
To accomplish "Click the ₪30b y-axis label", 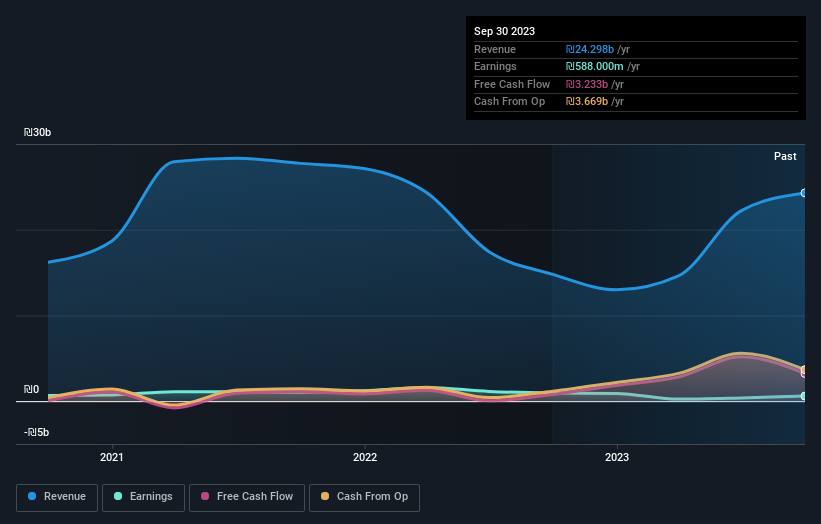I will 37,132.
